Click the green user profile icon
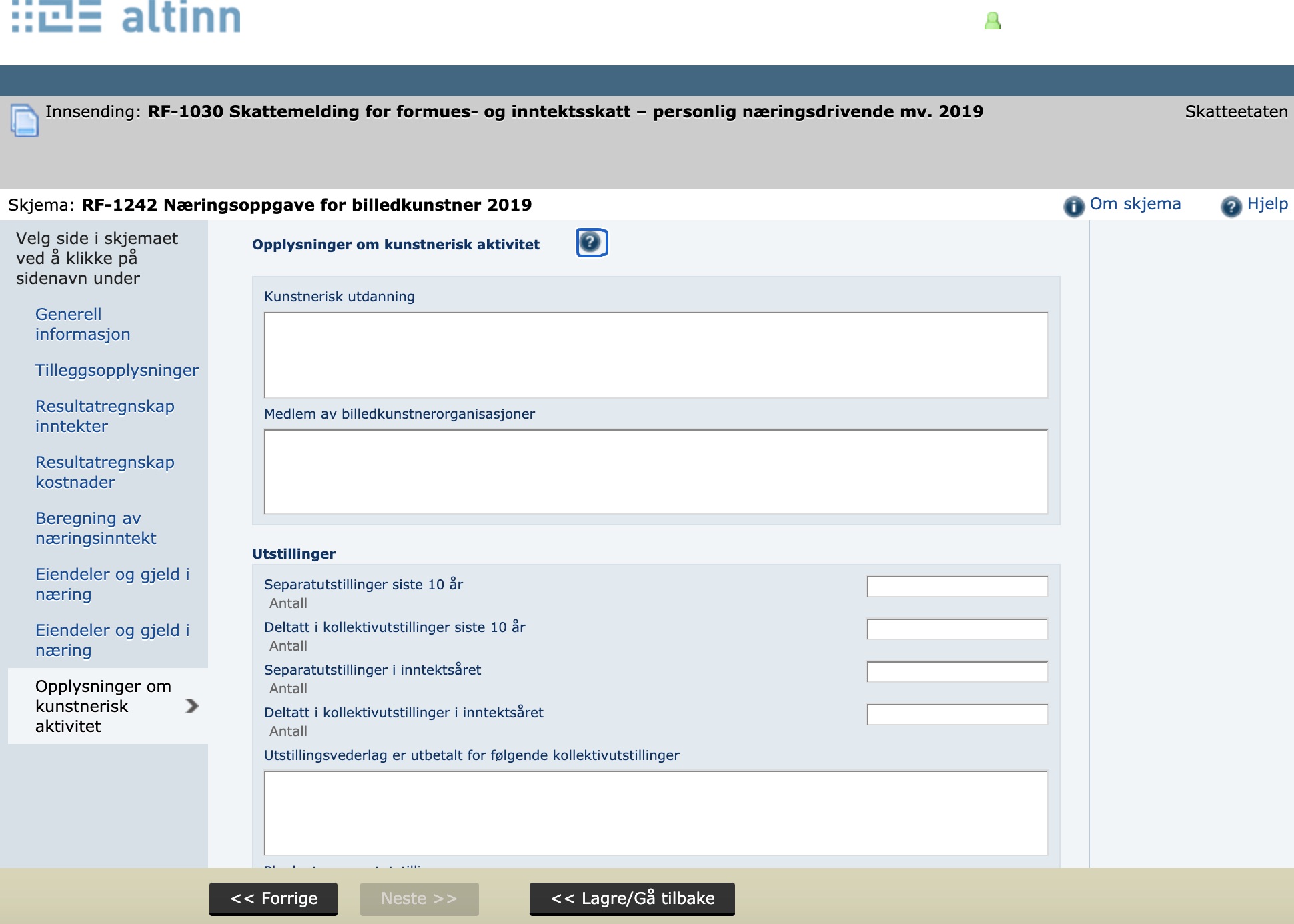This screenshot has width=1294, height=924. click(992, 21)
